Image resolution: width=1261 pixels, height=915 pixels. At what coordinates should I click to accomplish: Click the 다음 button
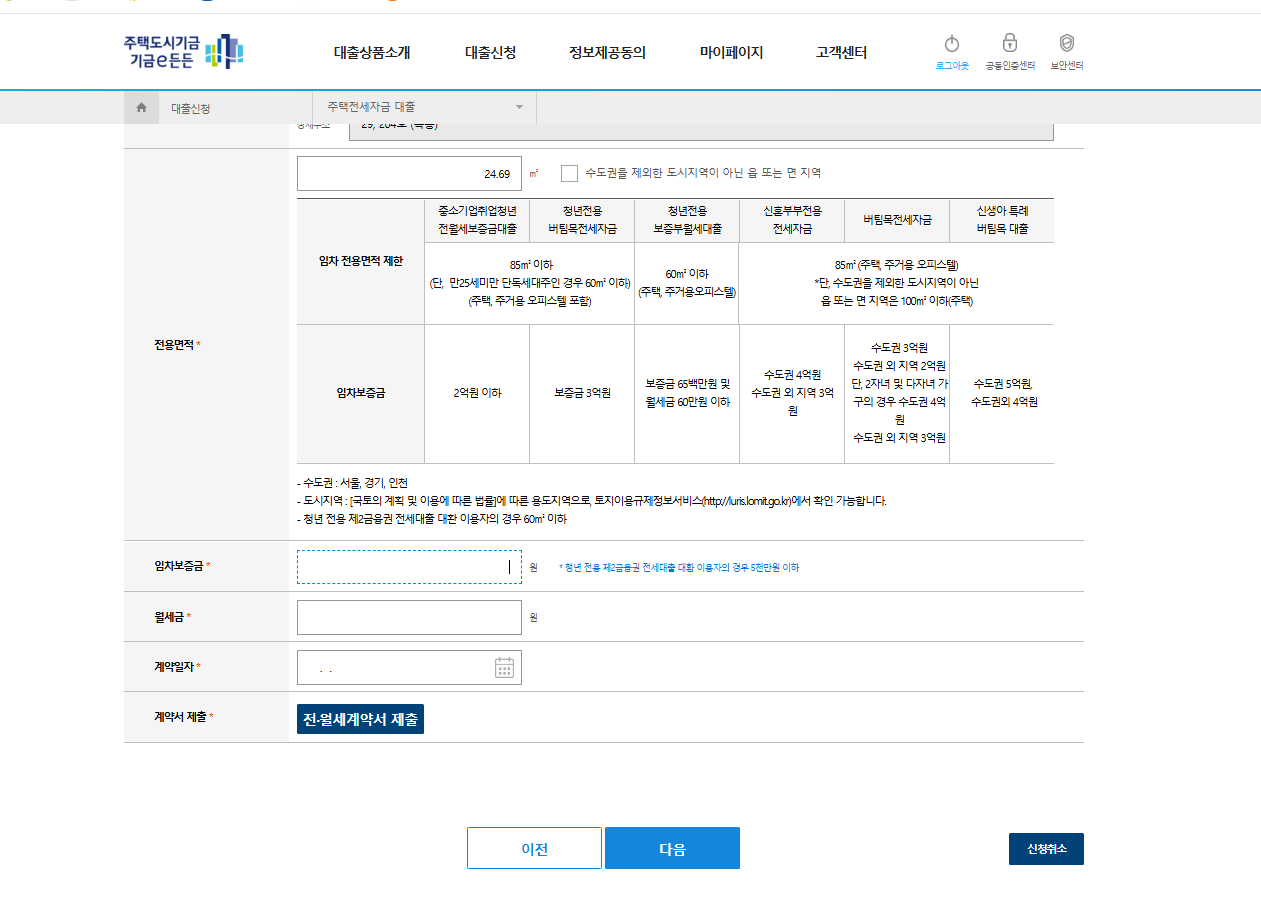672,848
